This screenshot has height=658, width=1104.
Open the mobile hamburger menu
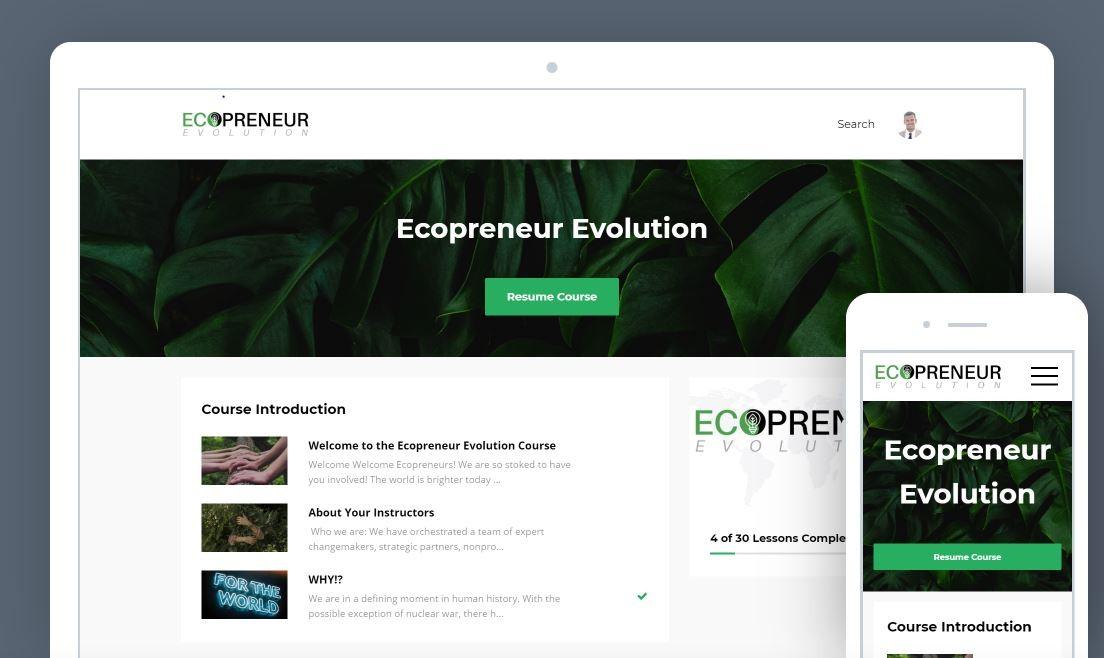[x=1044, y=376]
